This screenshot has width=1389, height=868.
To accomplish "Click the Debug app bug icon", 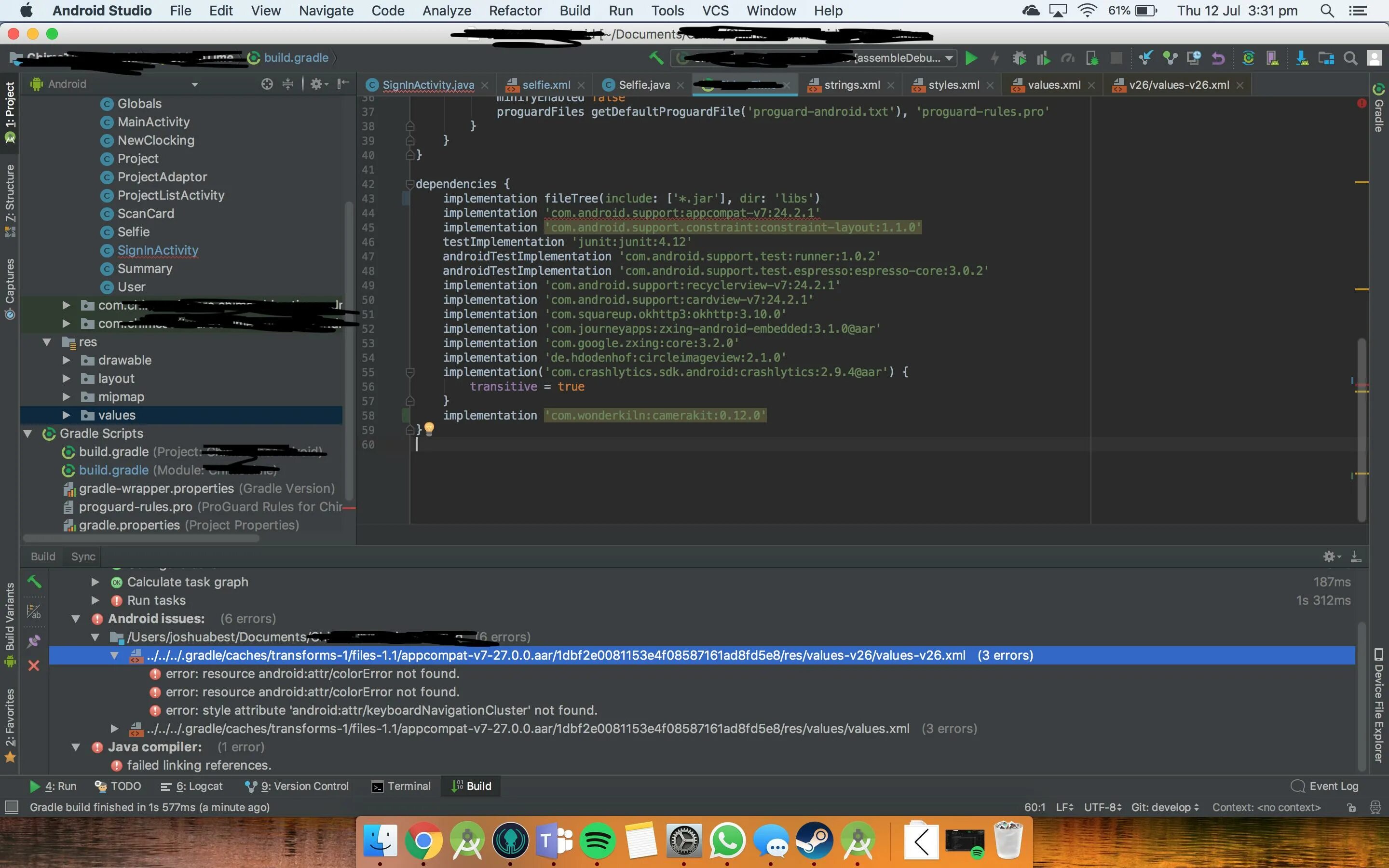I will (1020, 58).
